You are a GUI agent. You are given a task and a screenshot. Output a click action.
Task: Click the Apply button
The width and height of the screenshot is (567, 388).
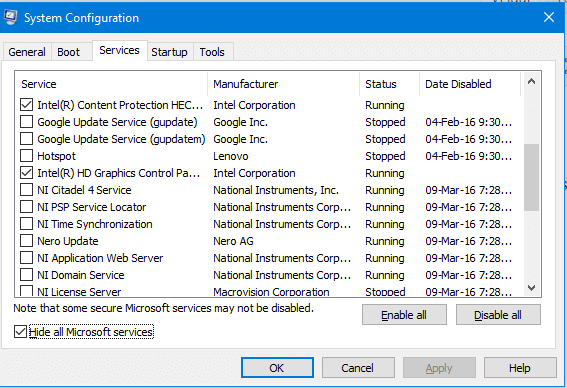pyautogui.click(x=439, y=368)
